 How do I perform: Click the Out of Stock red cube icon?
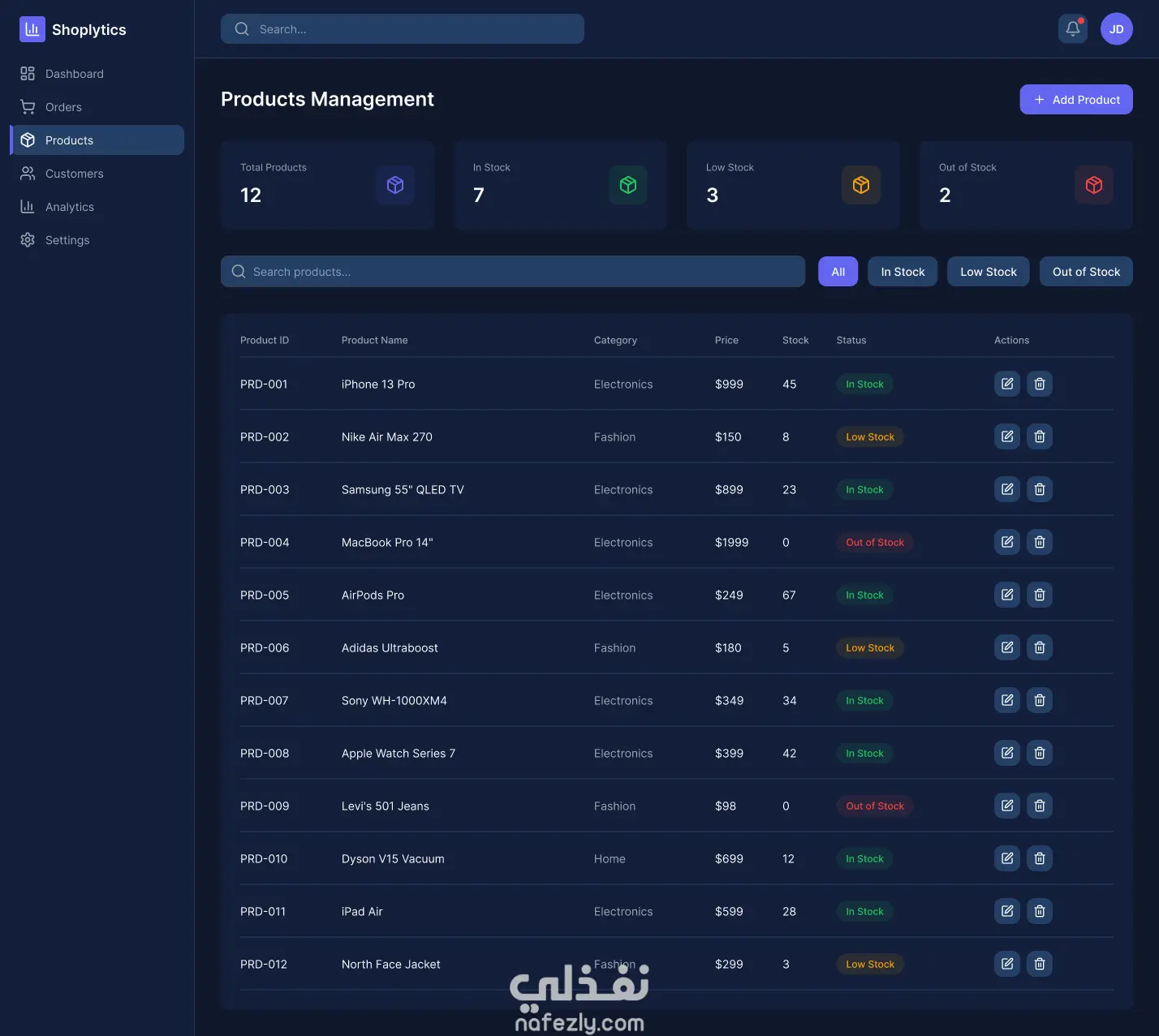click(1094, 185)
